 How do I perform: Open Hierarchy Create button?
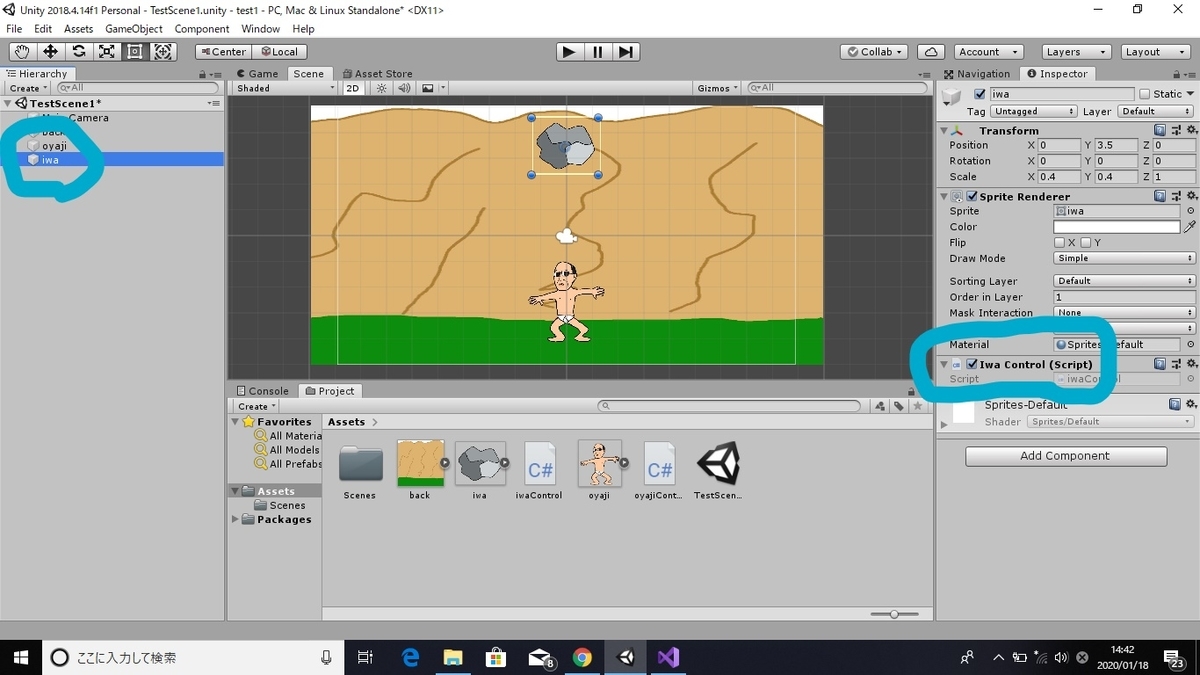click(28, 88)
